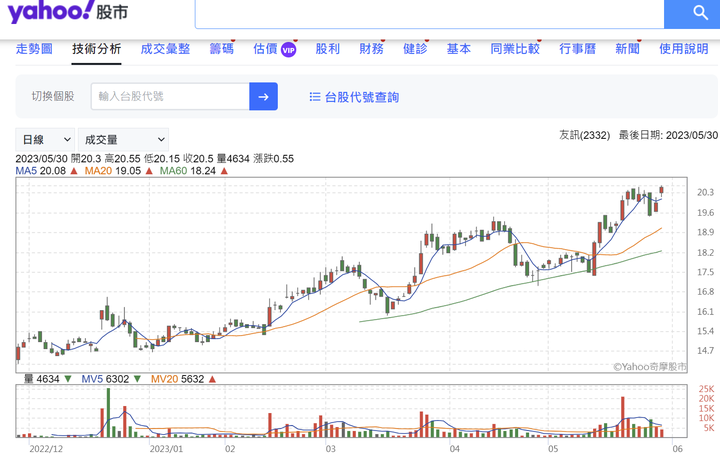Click the Yahoo 股市 logo
The height and width of the screenshot is (454, 720).
[x=68, y=11]
